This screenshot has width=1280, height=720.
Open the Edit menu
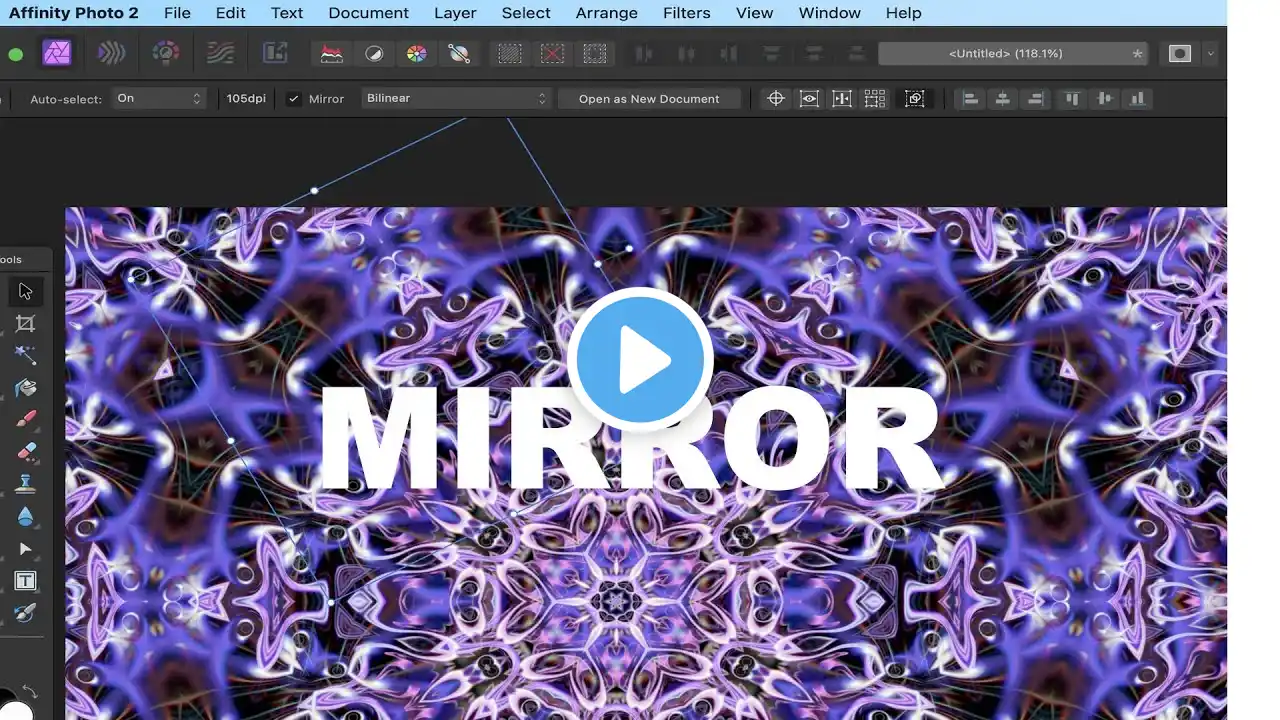(231, 13)
